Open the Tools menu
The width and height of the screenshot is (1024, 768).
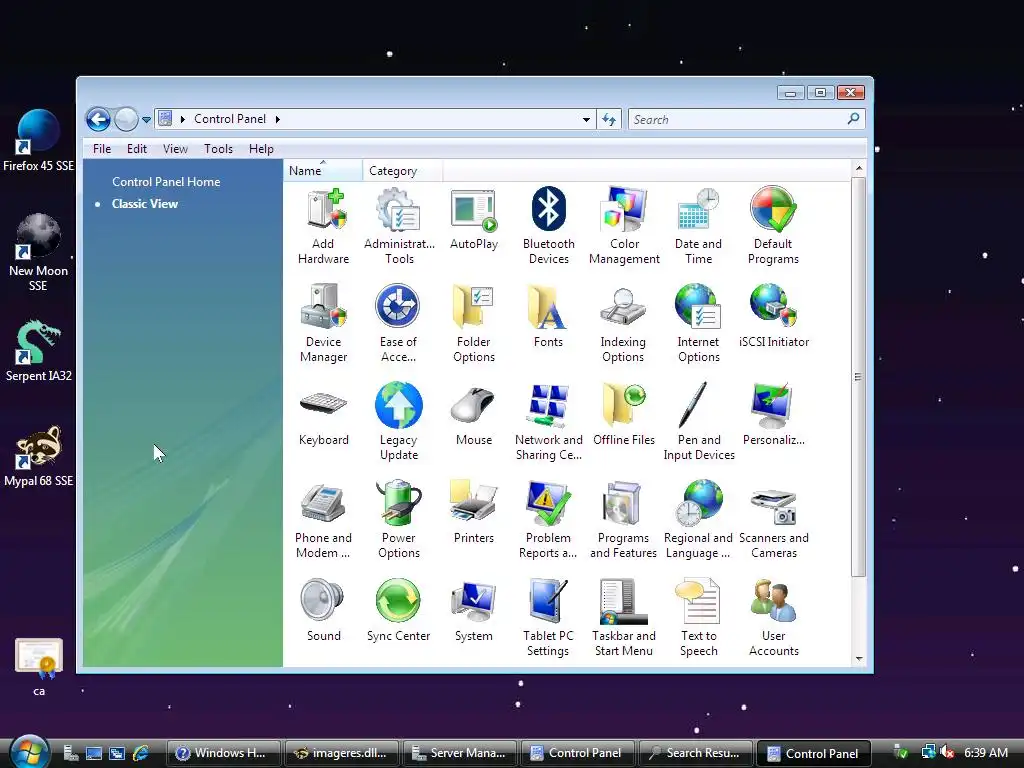tap(218, 149)
